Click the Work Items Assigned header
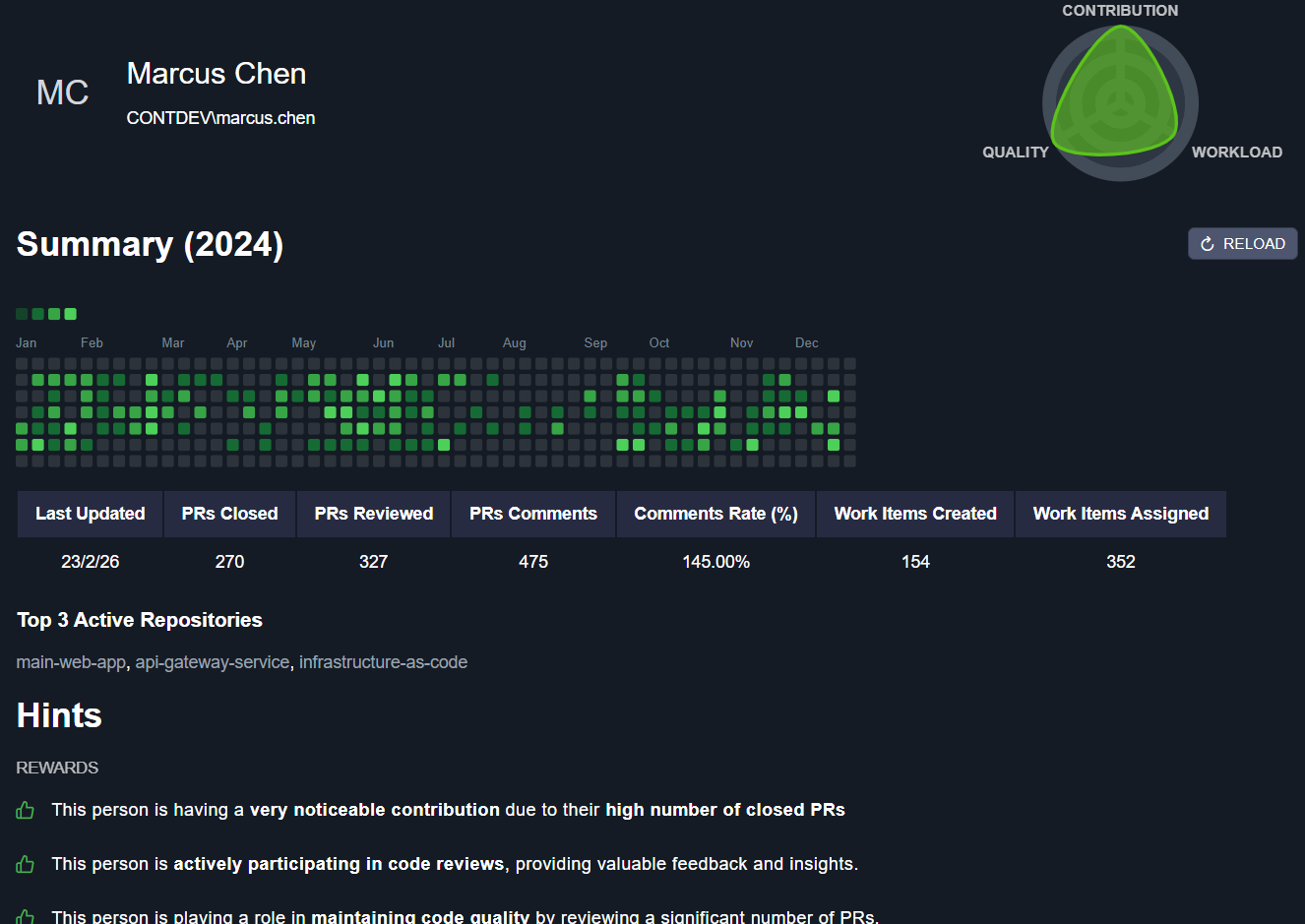The width and height of the screenshot is (1305, 924). click(x=1120, y=514)
